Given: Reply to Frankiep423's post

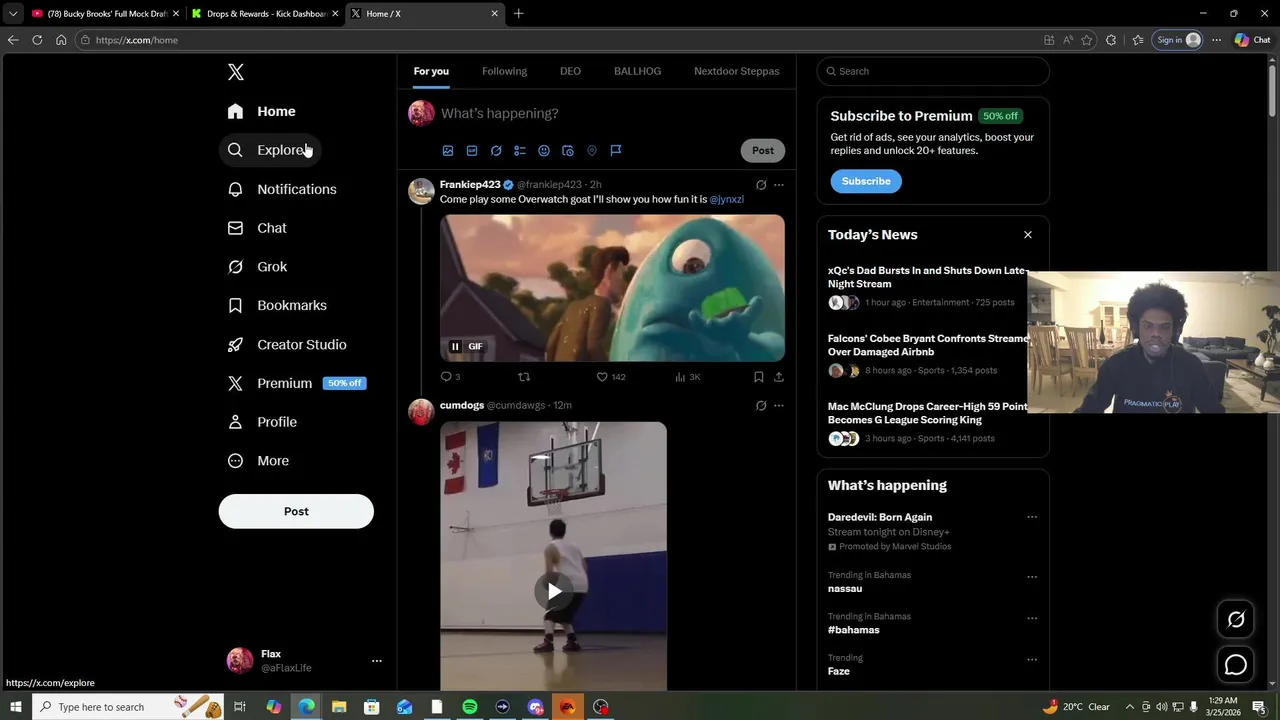Looking at the screenshot, I should click(x=450, y=377).
